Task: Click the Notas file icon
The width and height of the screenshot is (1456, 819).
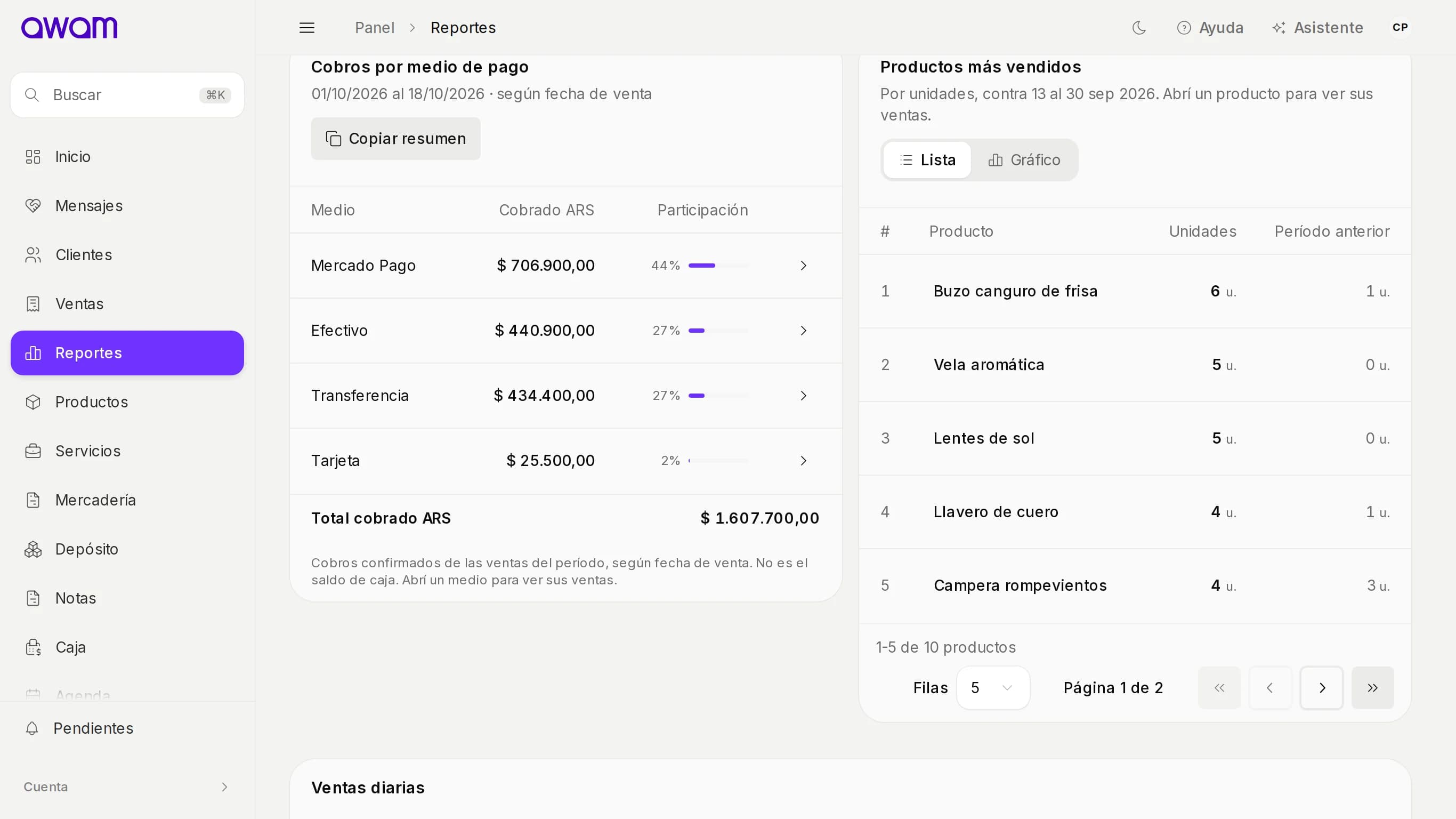Action: (x=33, y=598)
